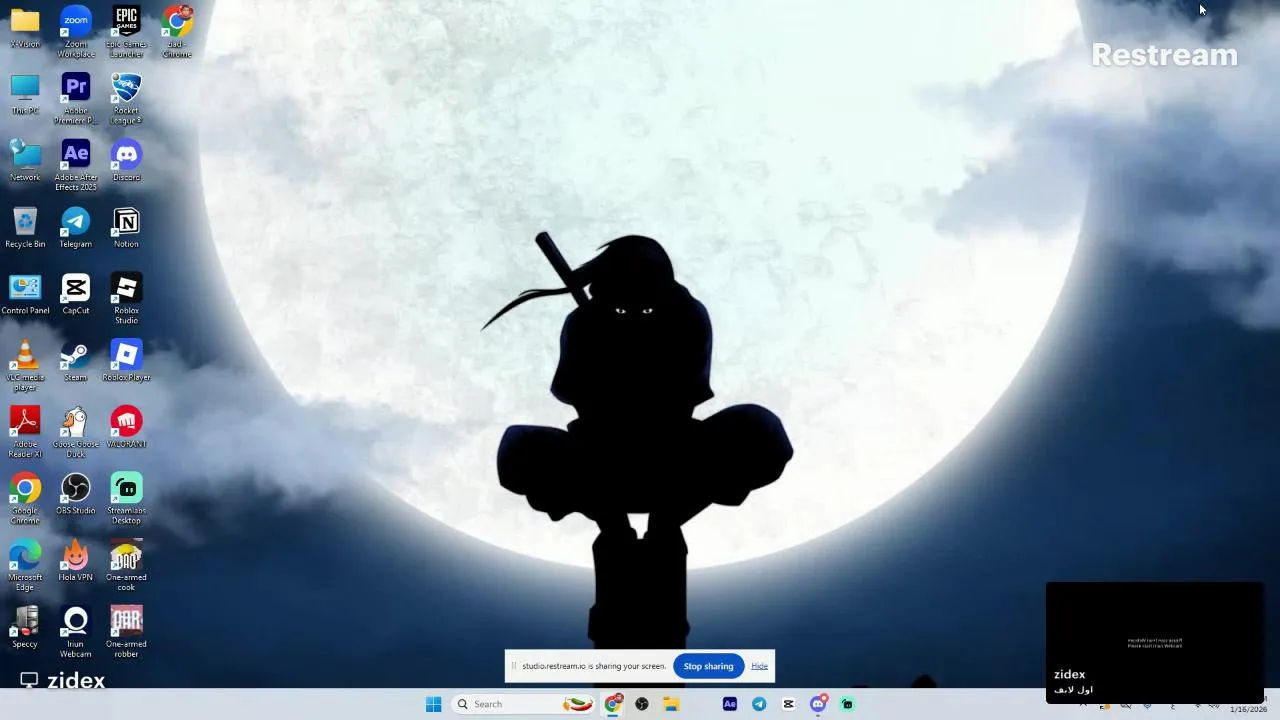Screen dimensions: 1280x720
Task: Open Telegram from the taskbar
Action: 759,704
